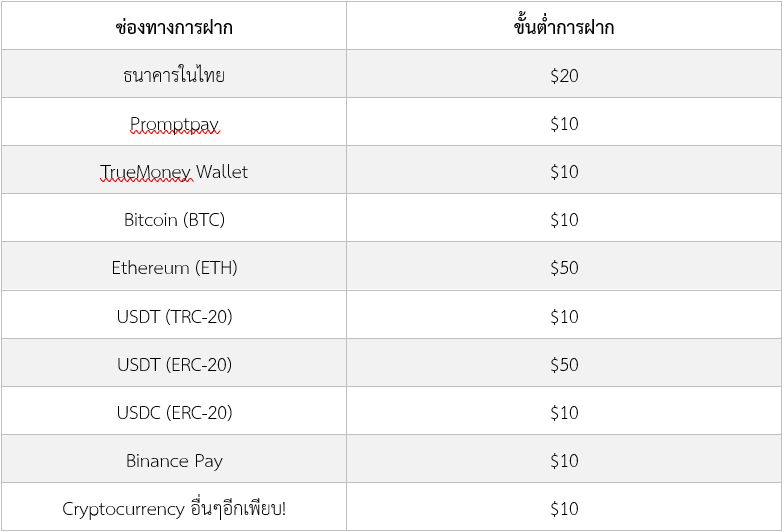
Task: Select the $10 amount beside Bitcoin (BTC)
Action: [x=564, y=220]
